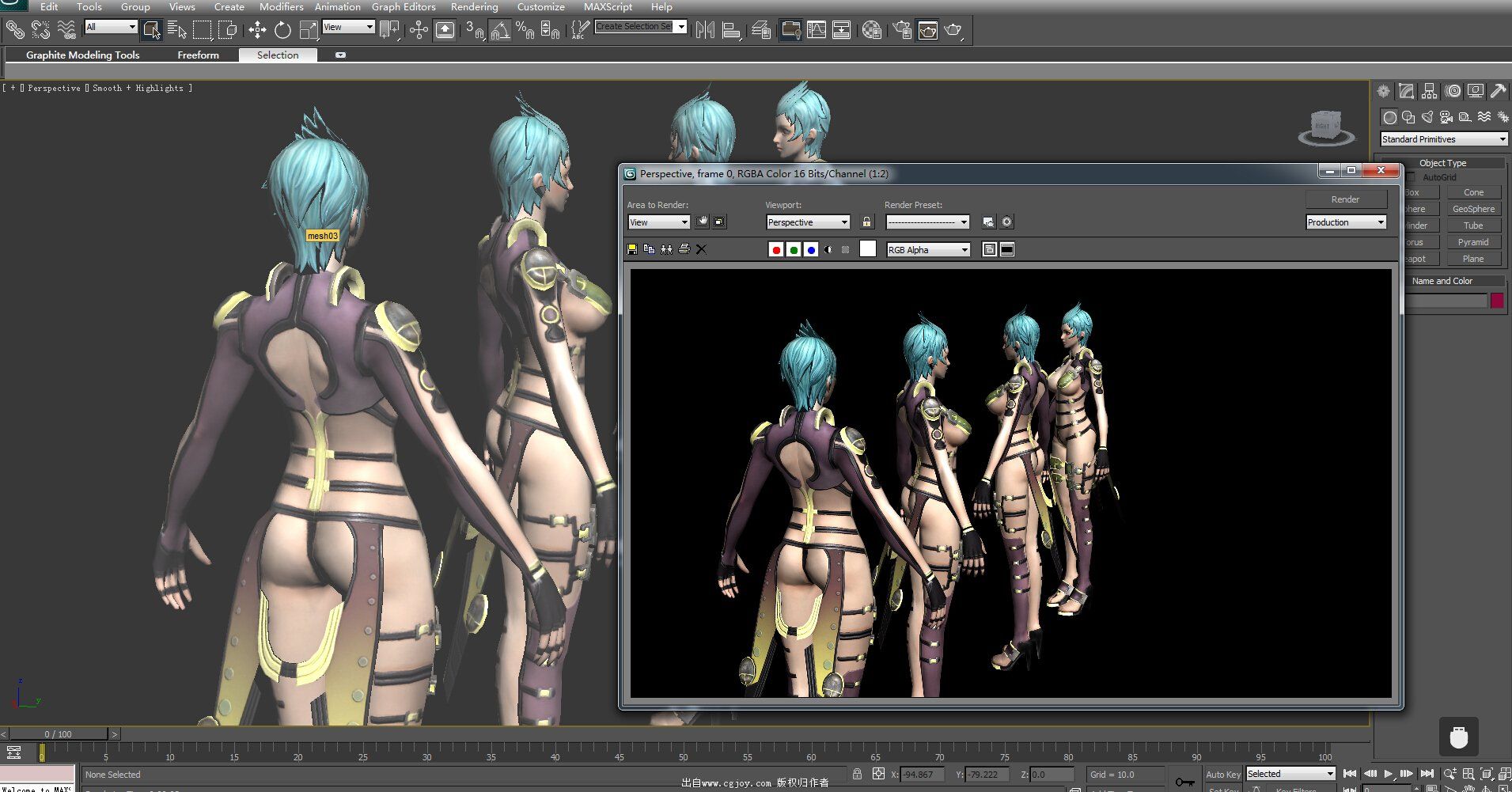Open Render Preset dropdown

click(x=927, y=222)
